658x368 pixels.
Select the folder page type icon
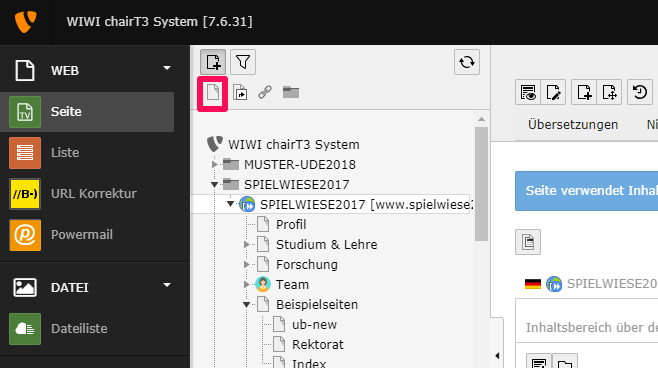click(291, 92)
